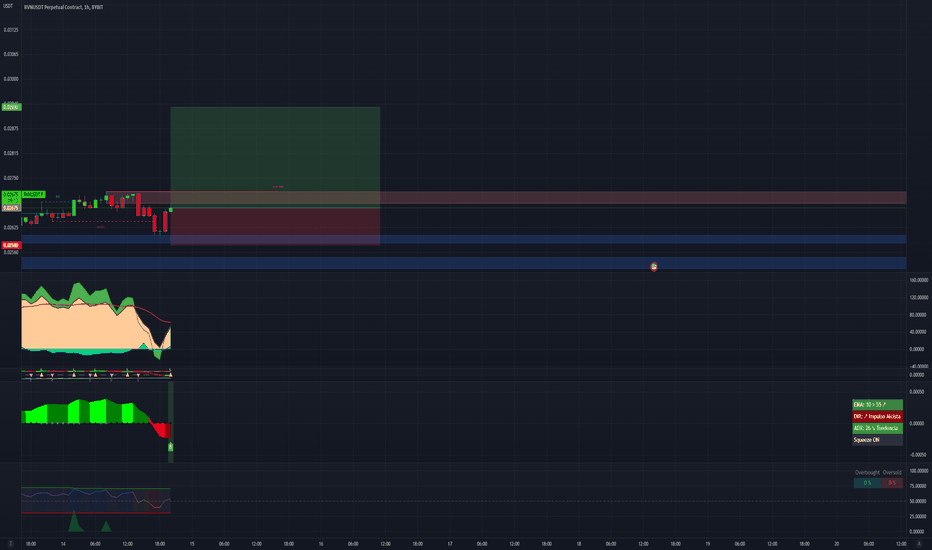Viewport: 932px width, 550px height.
Task: Click the buy signal arrow in squeeze panel
Action: (171, 446)
